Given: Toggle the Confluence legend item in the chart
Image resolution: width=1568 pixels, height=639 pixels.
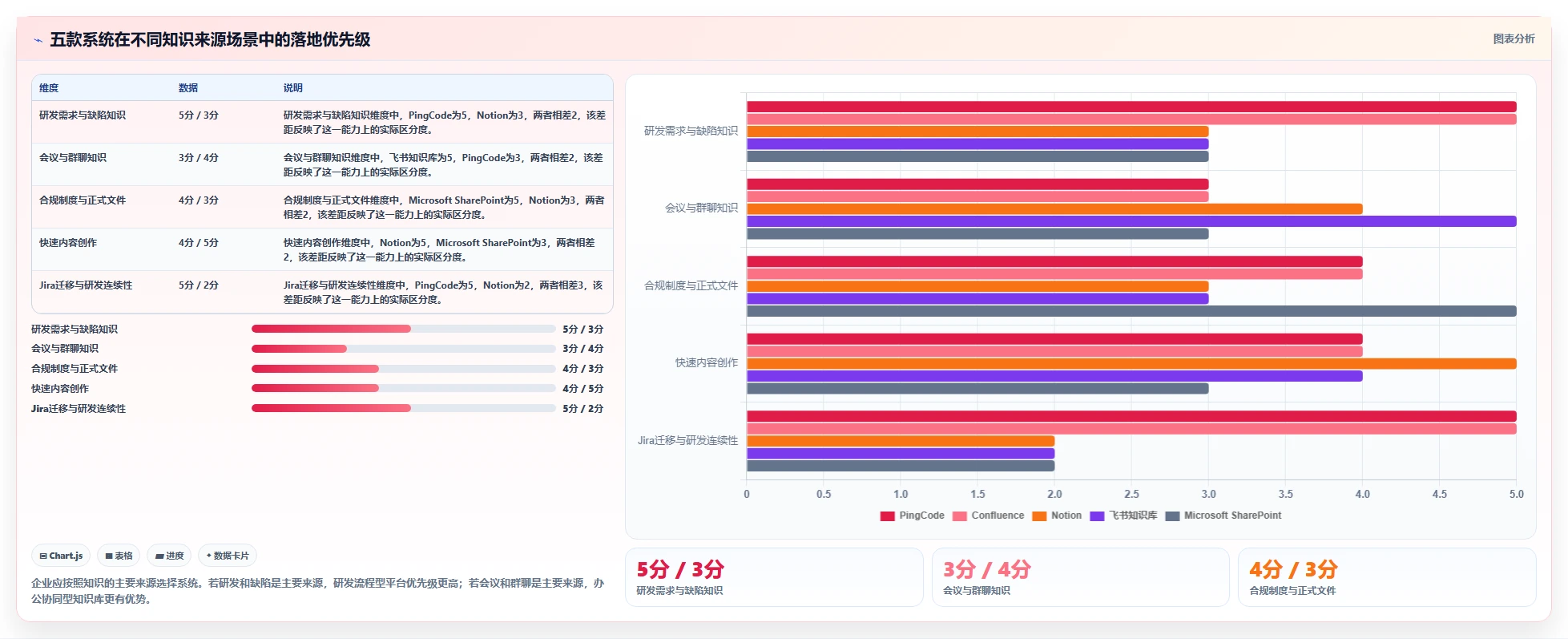Looking at the screenshot, I should click(x=988, y=516).
